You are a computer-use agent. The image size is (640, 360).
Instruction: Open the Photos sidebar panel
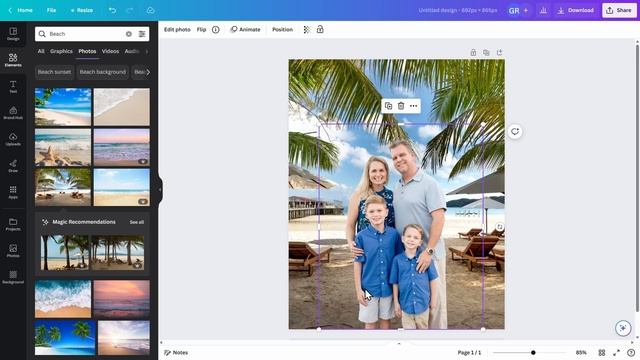coord(13,251)
